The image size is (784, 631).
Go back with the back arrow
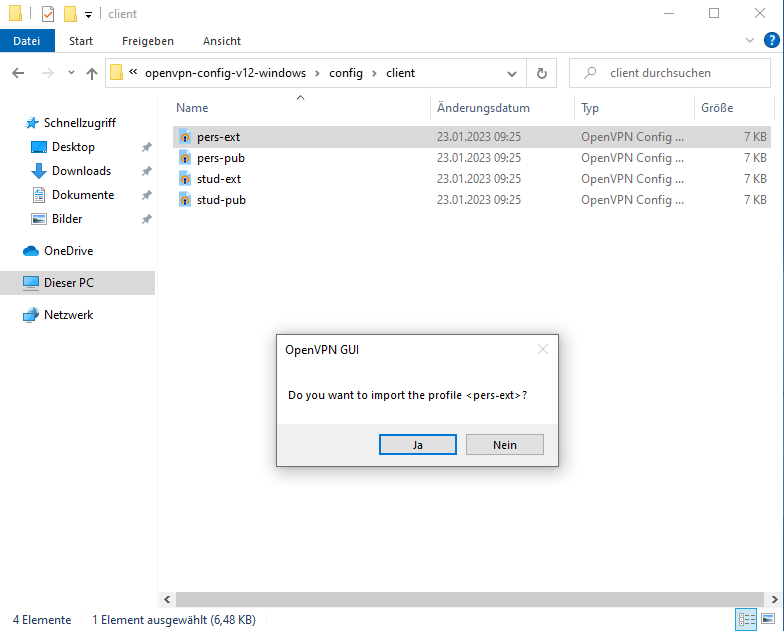(18, 74)
